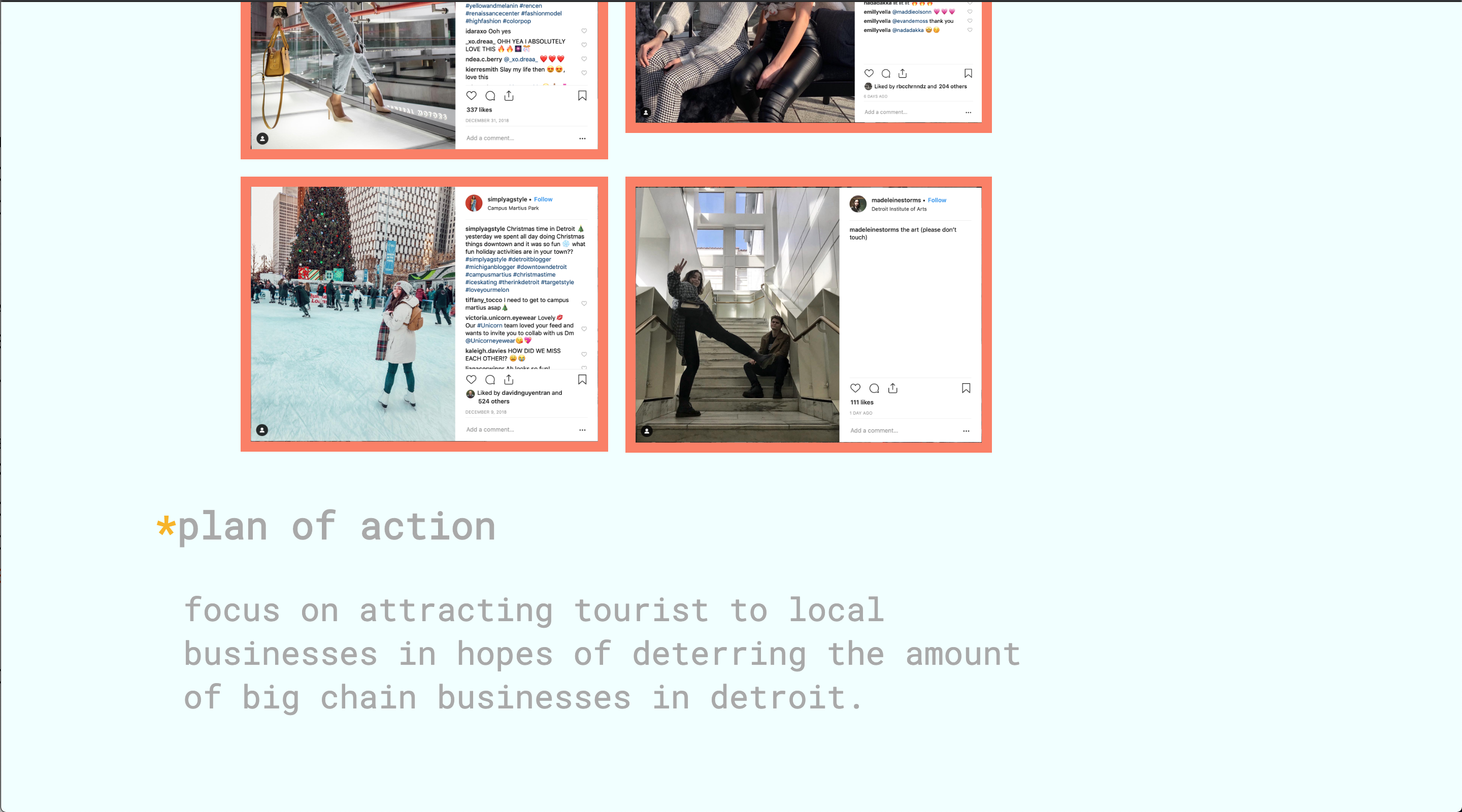Image resolution: width=1462 pixels, height=812 pixels.
Task: Click the share icon on the simplyagstyle post
Action: point(509,380)
